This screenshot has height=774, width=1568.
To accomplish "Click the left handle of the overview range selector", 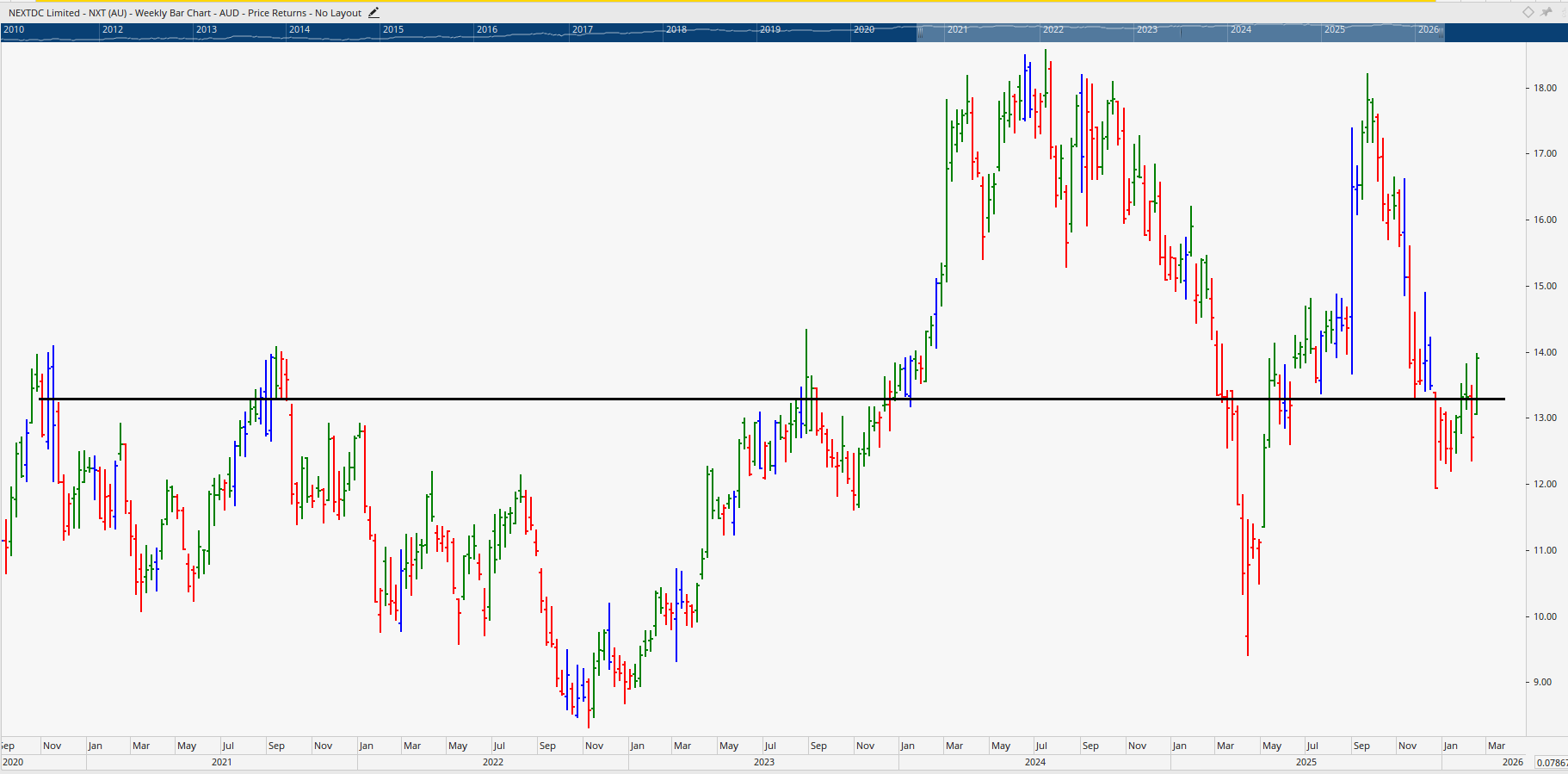I will (x=919, y=33).
